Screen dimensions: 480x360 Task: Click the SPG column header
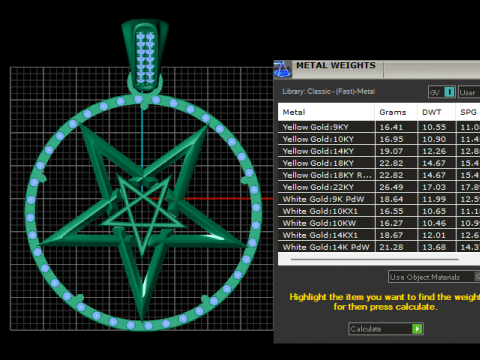(x=468, y=112)
